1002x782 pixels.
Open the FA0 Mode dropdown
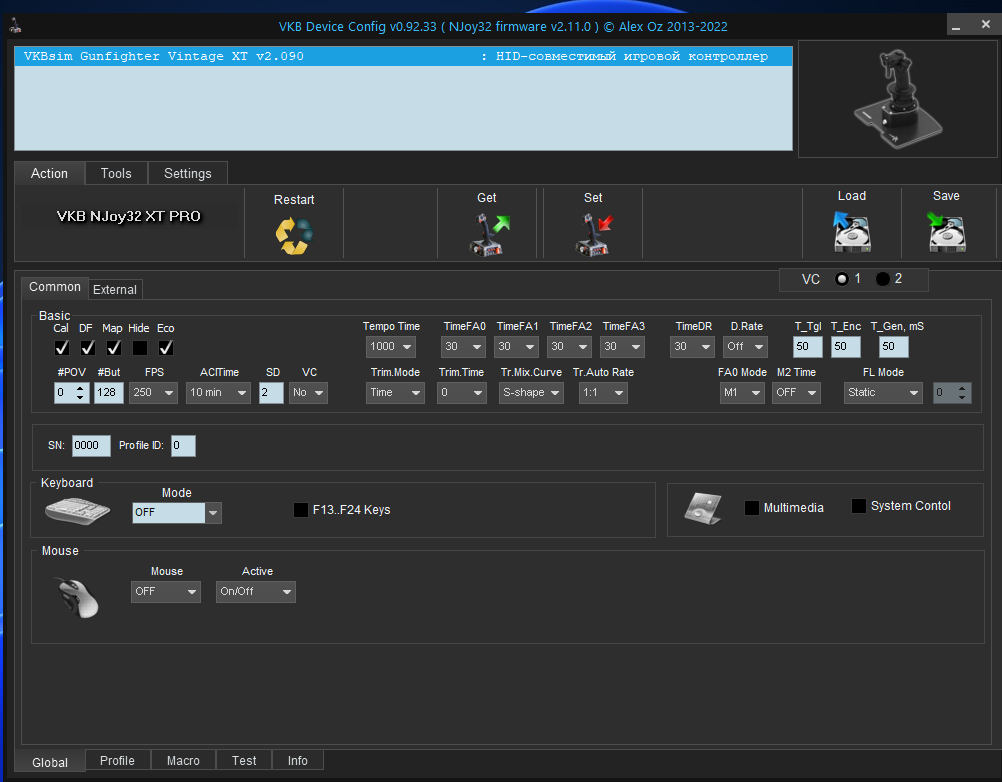pos(742,393)
